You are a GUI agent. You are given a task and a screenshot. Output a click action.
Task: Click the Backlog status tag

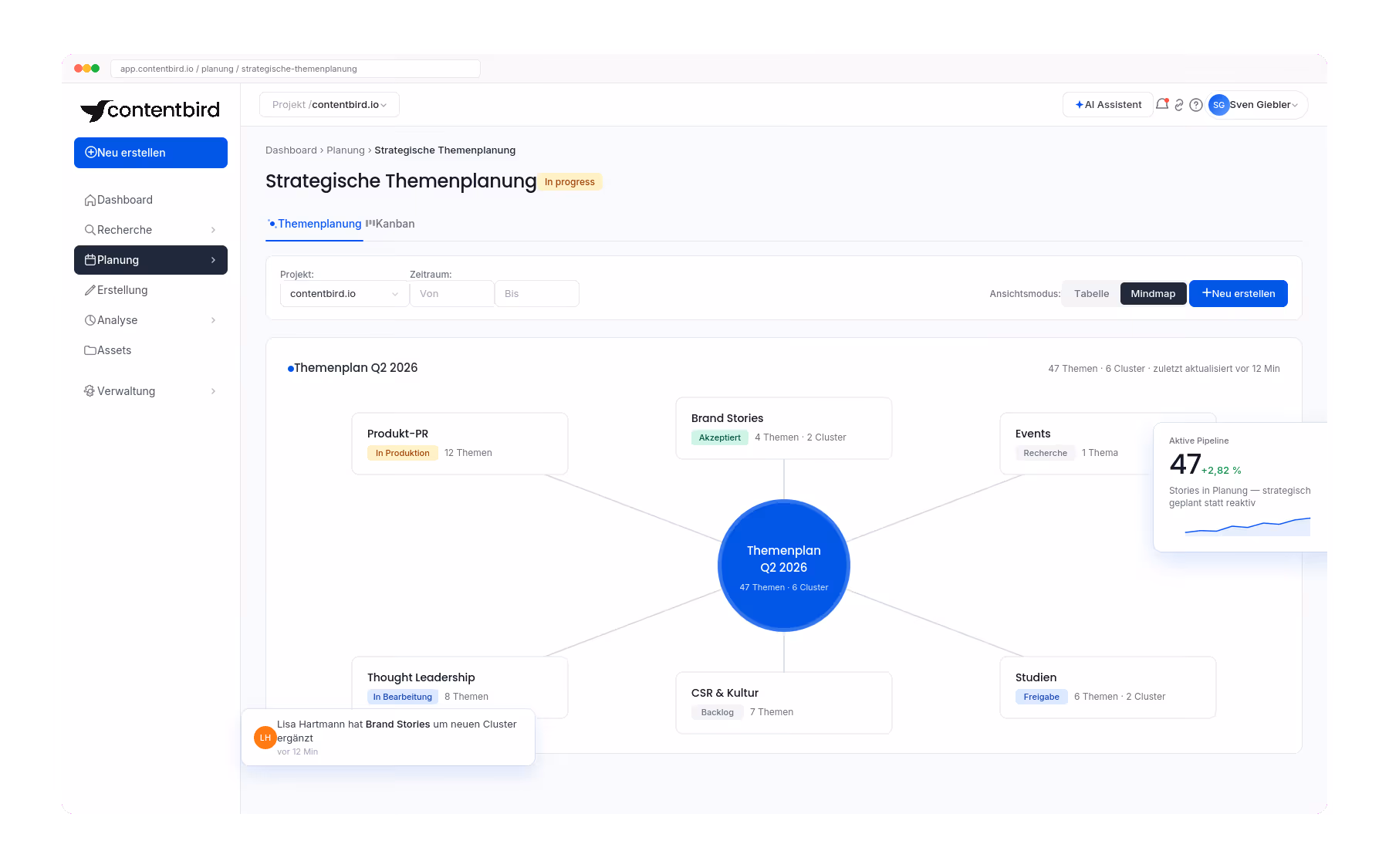pyautogui.click(x=718, y=712)
